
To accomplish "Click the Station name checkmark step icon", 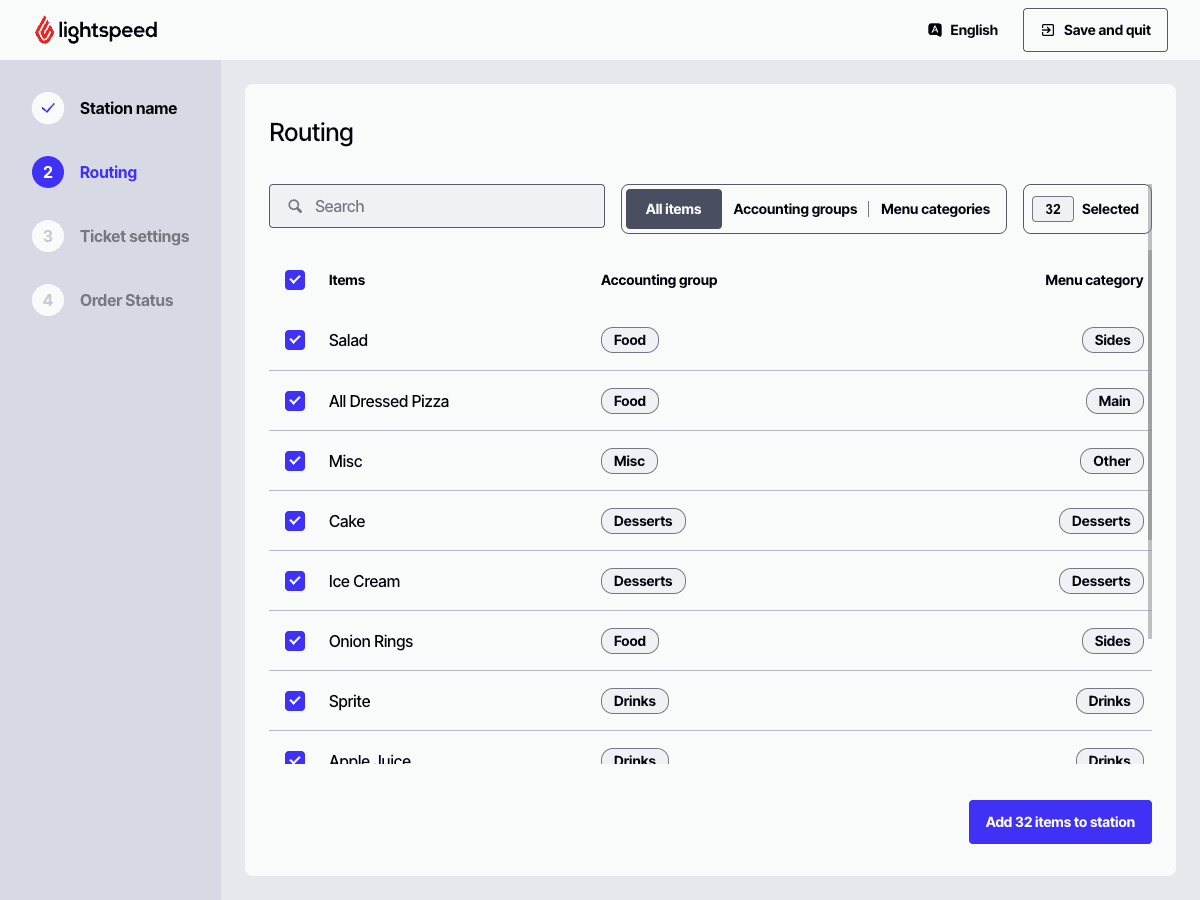I will coord(48,108).
